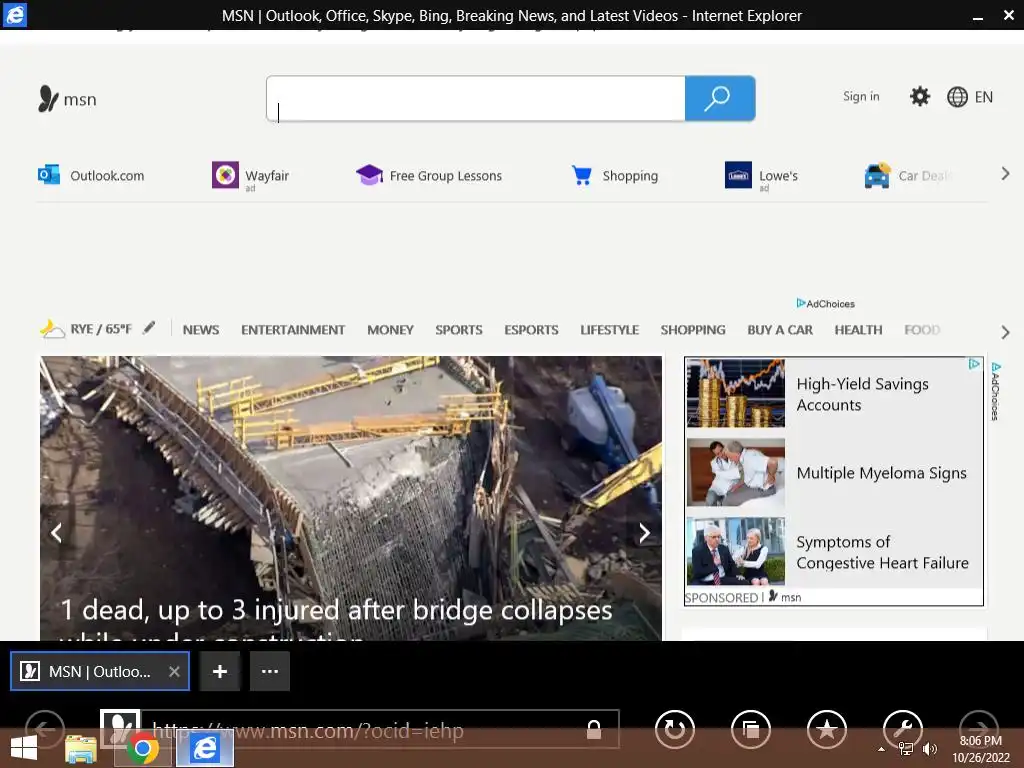Select the SPORTS category
Viewport: 1024px width, 768px height.
click(x=458, y=330)
